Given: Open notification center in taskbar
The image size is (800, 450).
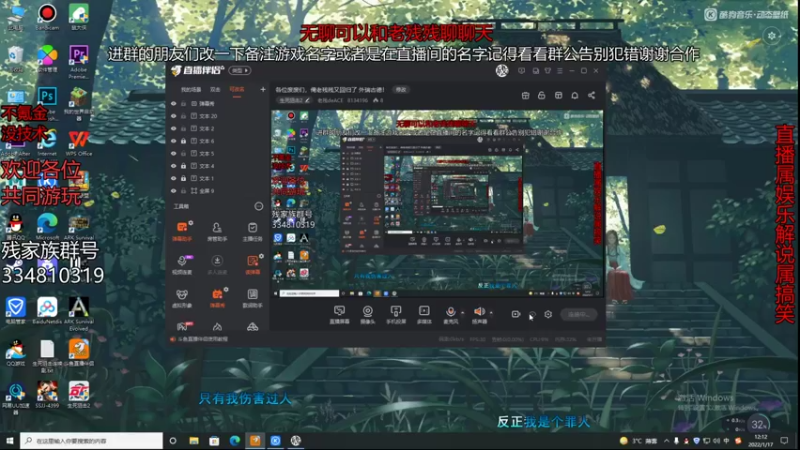Looking at the screenshot, I should point(784,440).
